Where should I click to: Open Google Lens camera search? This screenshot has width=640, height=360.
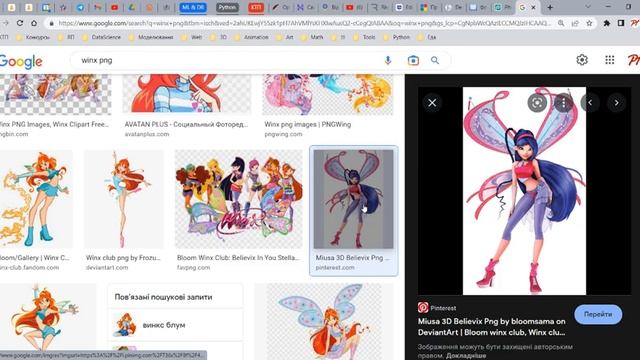413,60
